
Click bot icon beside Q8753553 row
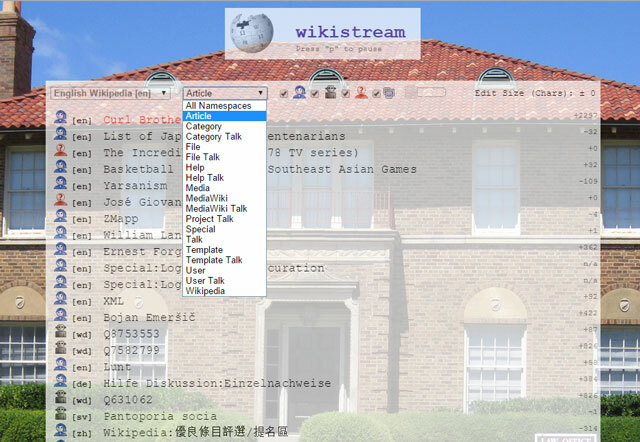point(60,331)
